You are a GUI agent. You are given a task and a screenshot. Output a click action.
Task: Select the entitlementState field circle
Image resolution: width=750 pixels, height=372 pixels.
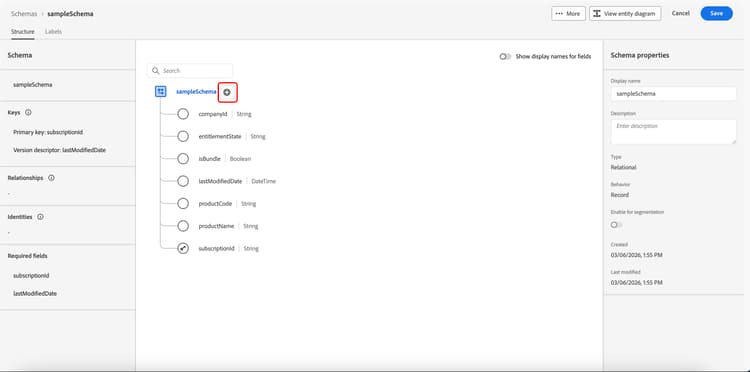(183, 136)
